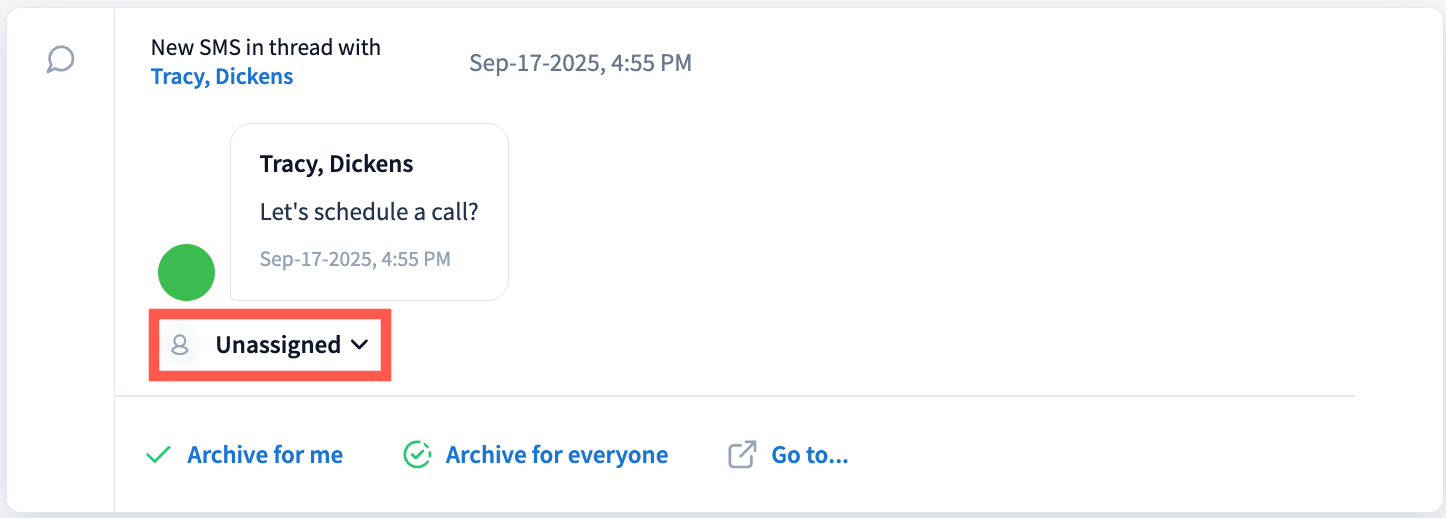Click the green checkmark archive icon
This screenshot has width=1446, height=518.
point(158,456)
